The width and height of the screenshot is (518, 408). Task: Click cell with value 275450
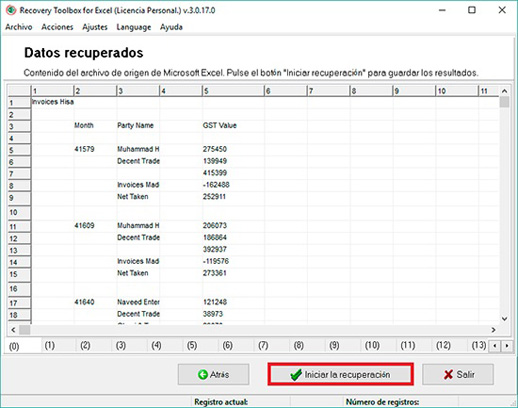pos(233,149)
